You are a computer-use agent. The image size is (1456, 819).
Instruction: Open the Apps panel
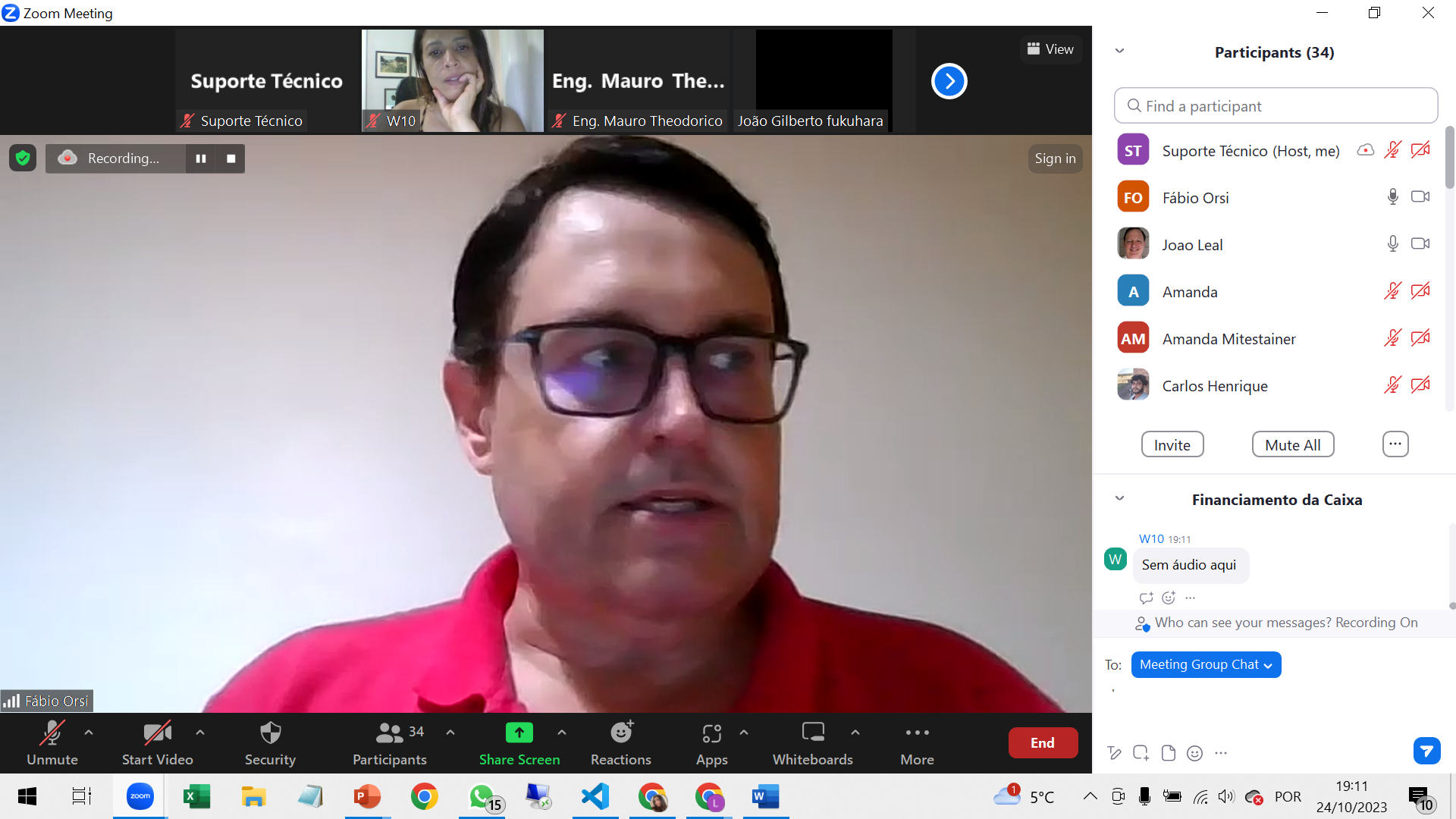[x=711, y=743]
